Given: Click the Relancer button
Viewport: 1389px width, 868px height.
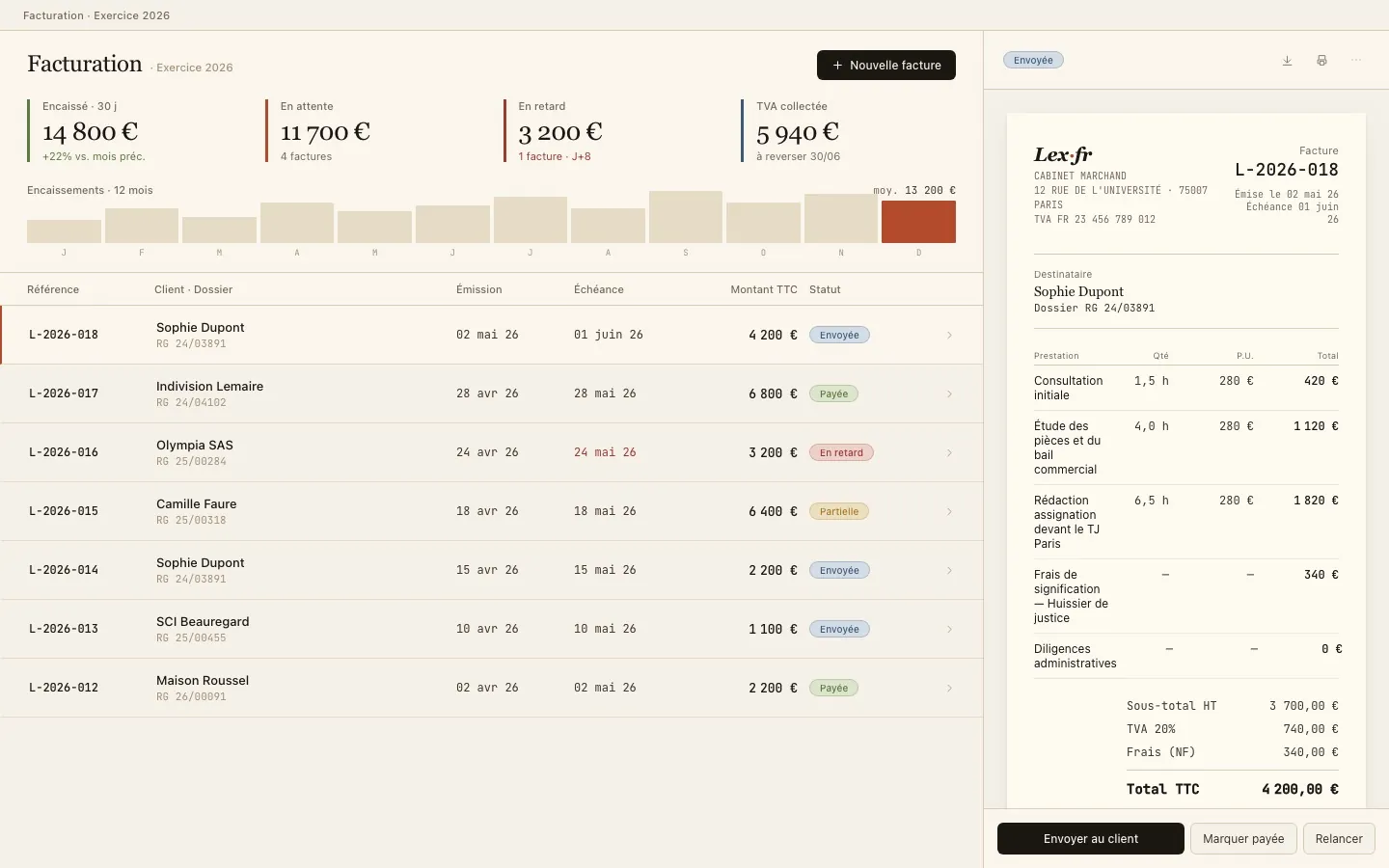Looking at the screenshot, I should click(1339, 838).
